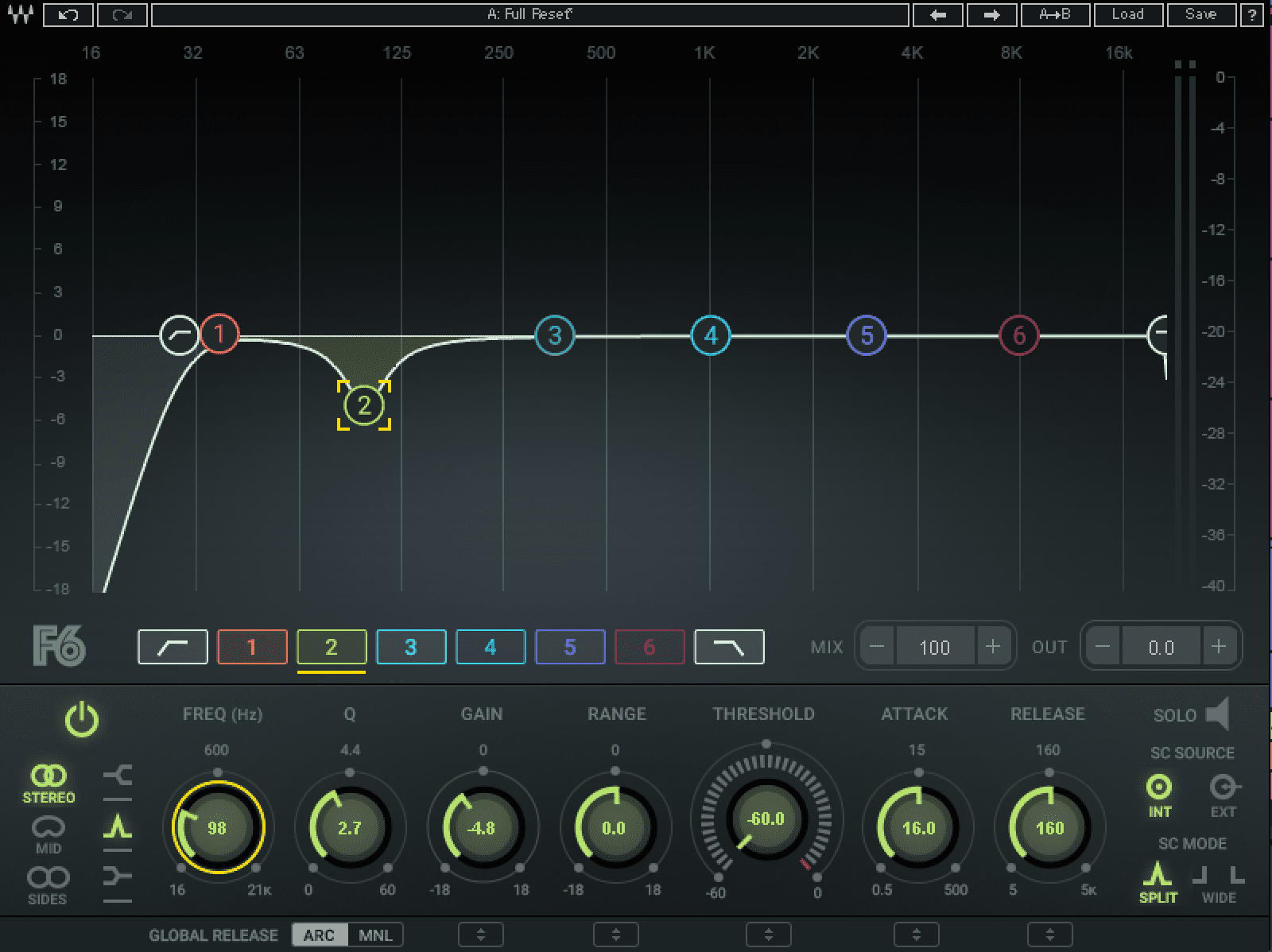Click the GAIN knob showing -4.8
Image resolution: width=1272 pixels, height=952 pixels.
click(482, 827)
